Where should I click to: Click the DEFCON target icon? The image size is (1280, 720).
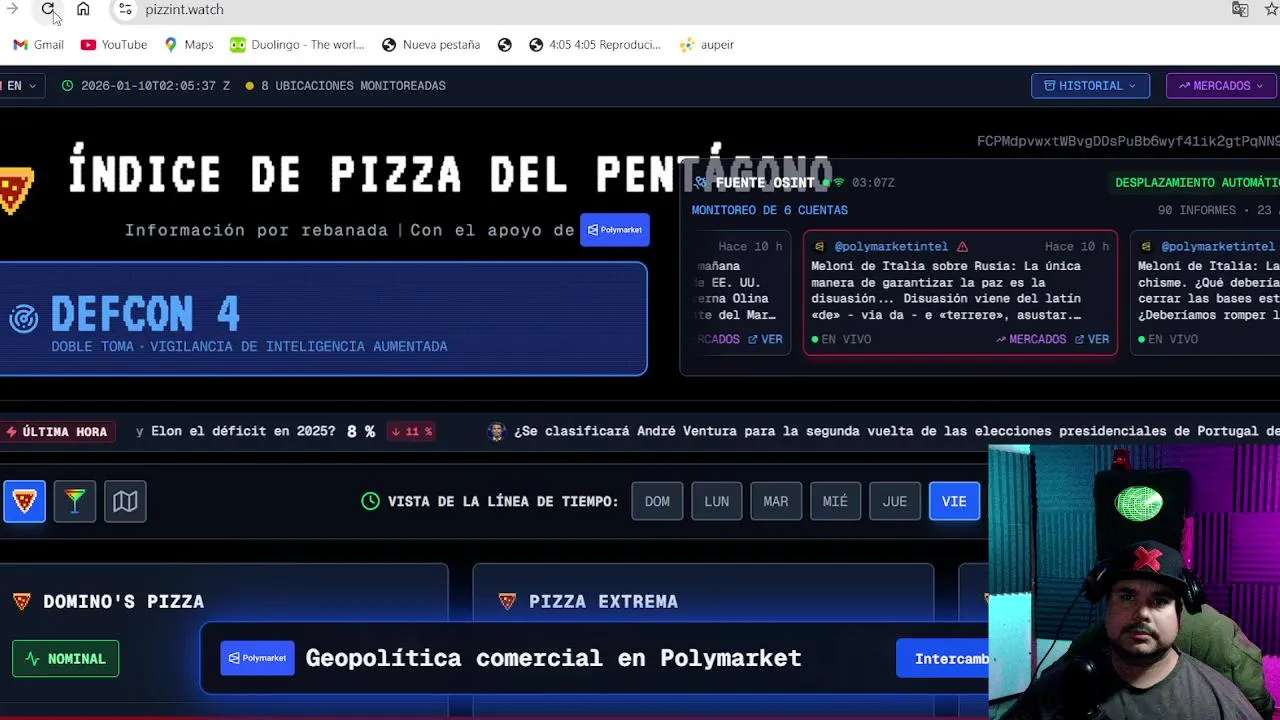pyautogui.click(x=23, y=318)
